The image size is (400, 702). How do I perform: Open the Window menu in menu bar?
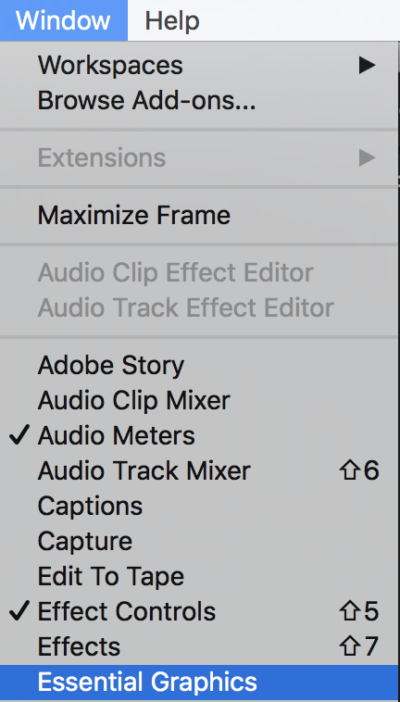tap(63, 21)
